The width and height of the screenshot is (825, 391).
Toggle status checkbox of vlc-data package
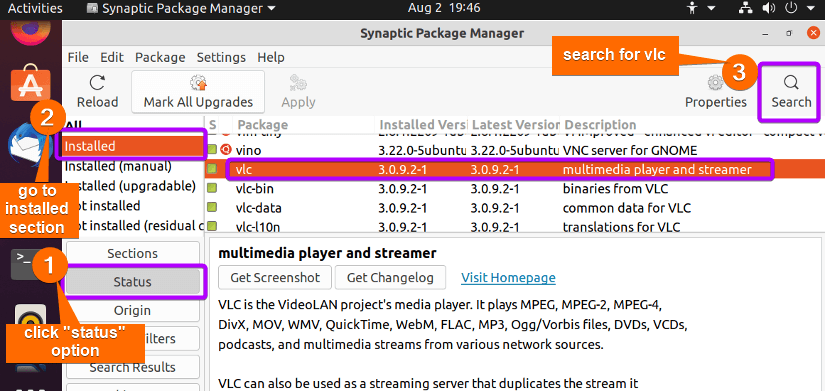click(212, 208)
